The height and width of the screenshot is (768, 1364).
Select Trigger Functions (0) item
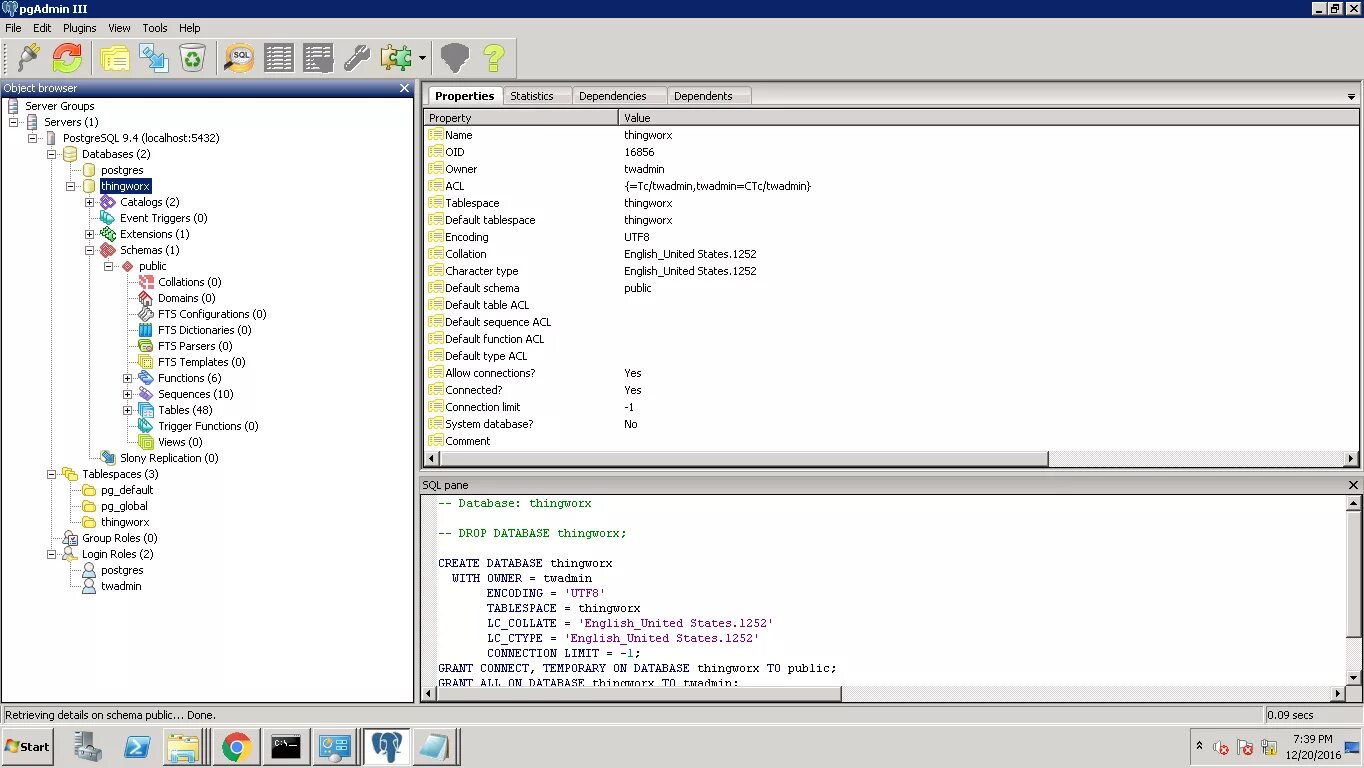(208, 426)
